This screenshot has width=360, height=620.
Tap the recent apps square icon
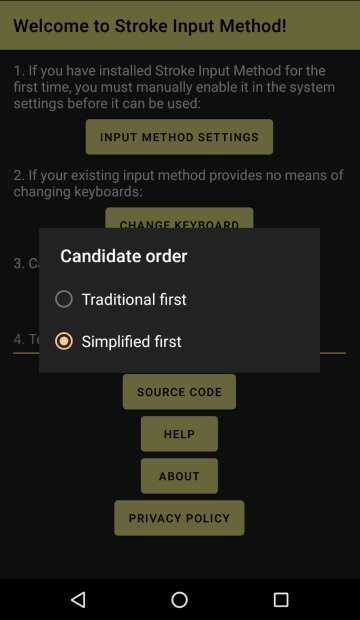click(x=281, y=600)
